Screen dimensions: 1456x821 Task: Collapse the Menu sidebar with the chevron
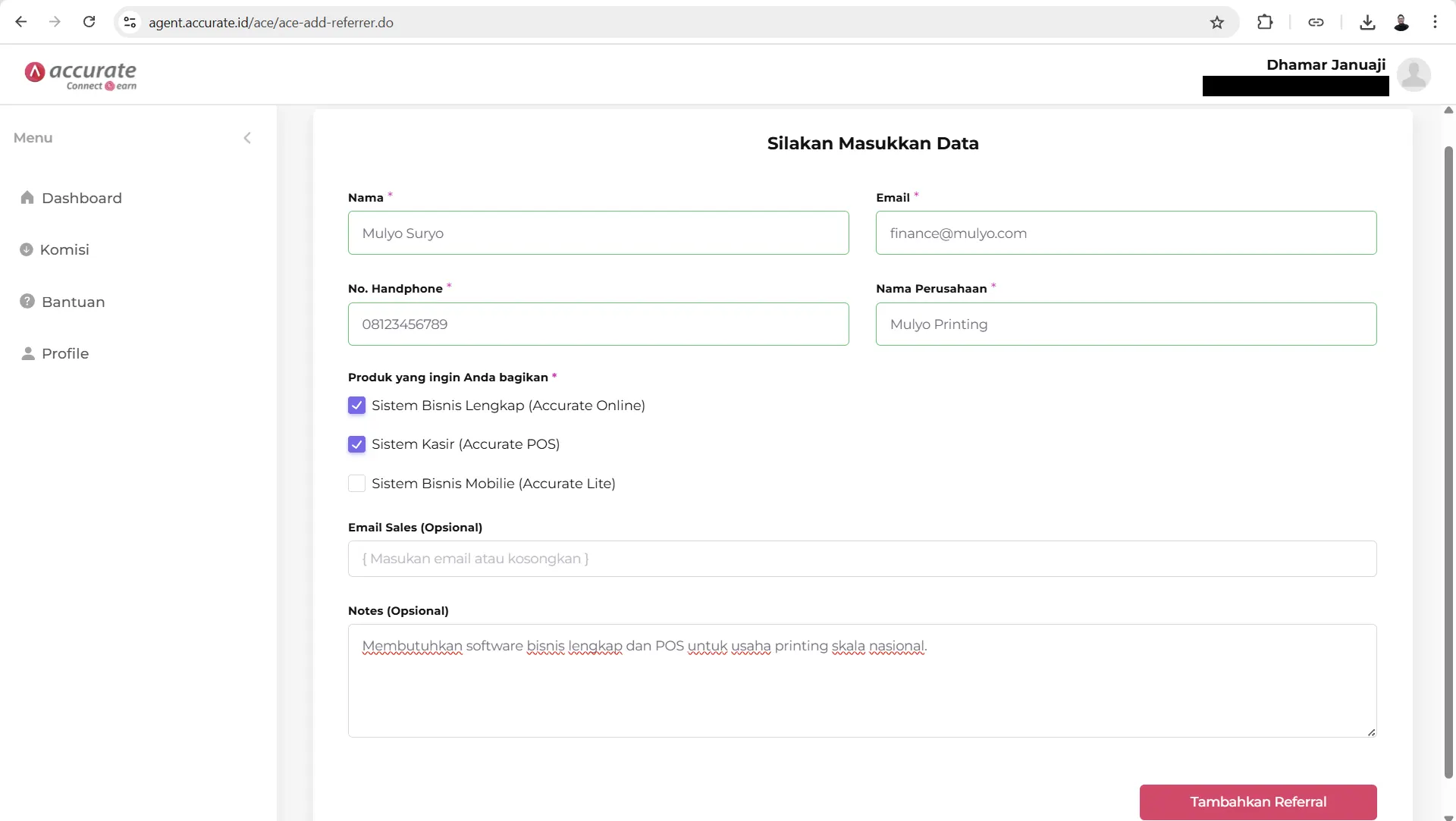[x=247, y=138]
